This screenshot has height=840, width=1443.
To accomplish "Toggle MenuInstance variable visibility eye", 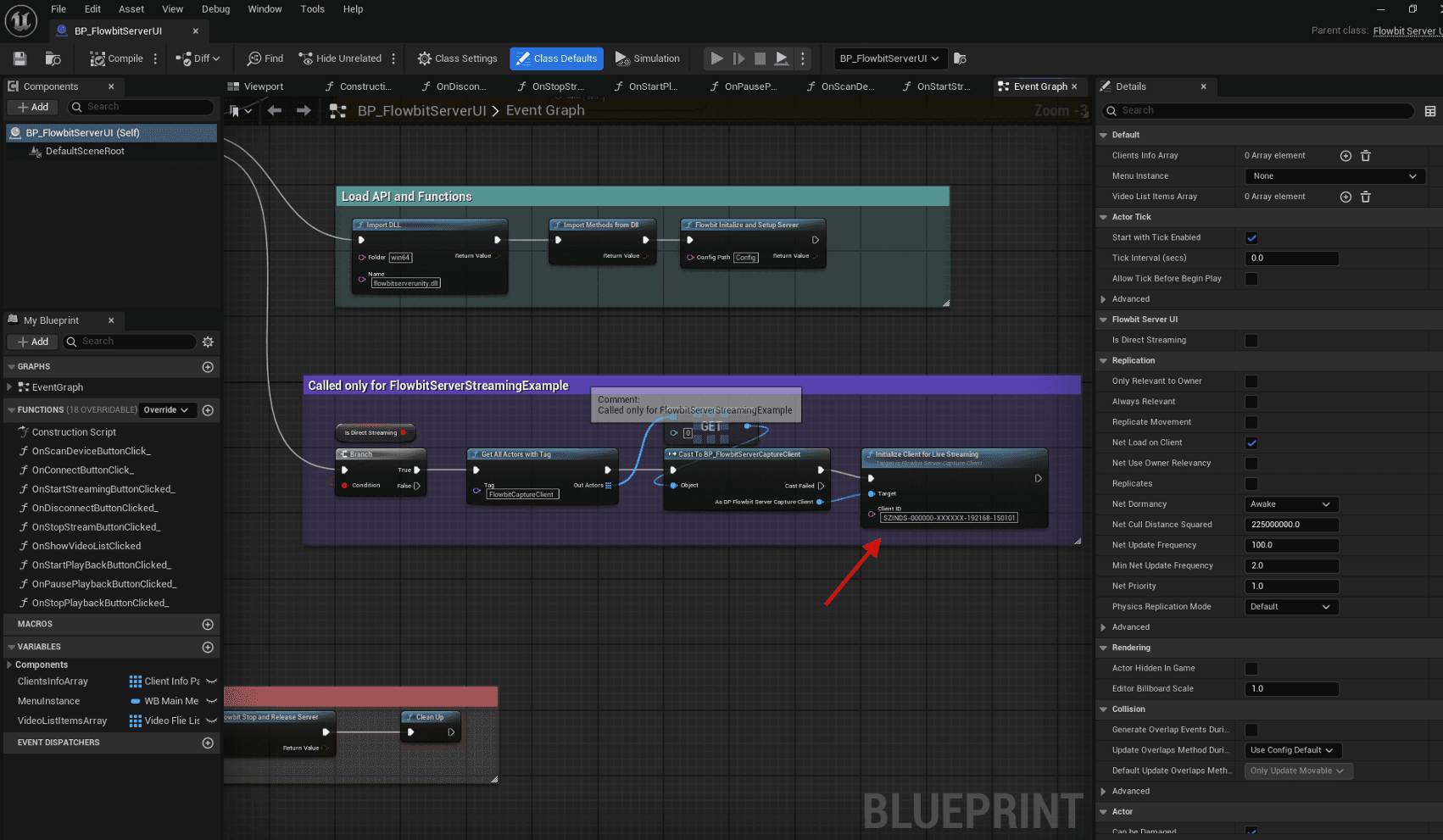I will [x=212, y=701].
